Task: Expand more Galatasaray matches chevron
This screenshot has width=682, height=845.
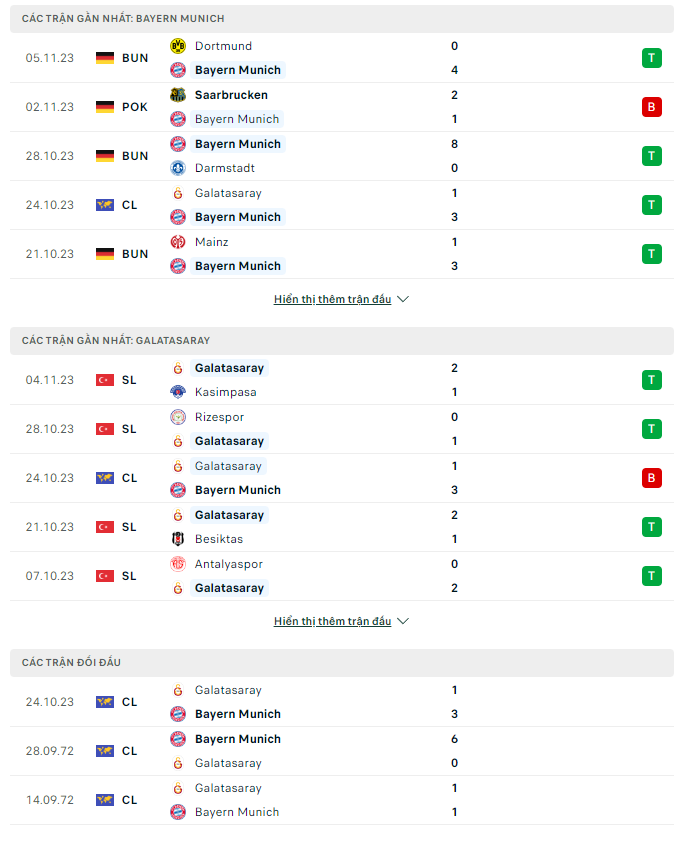Action: 403,621
